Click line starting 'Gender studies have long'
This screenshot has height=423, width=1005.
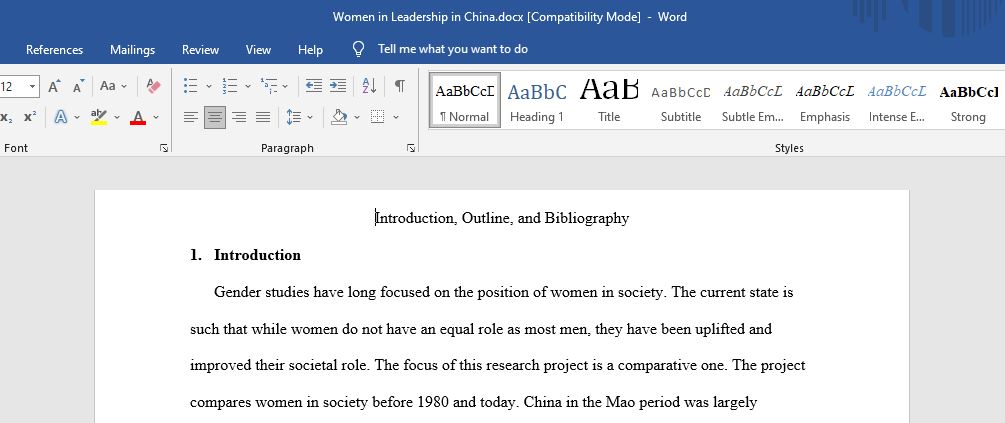(x=504, y=293)
